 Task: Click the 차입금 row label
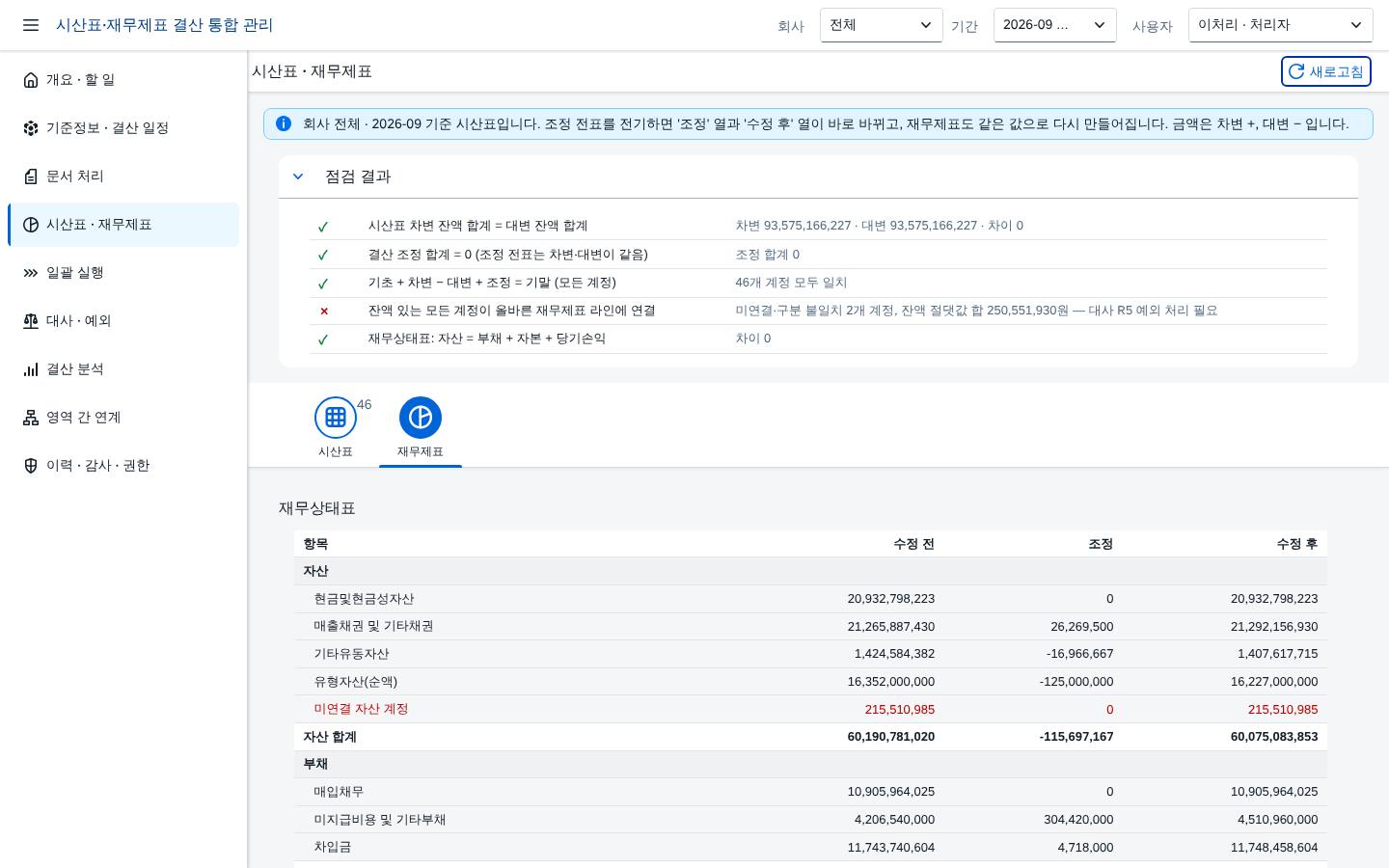[x=333, y=847]
